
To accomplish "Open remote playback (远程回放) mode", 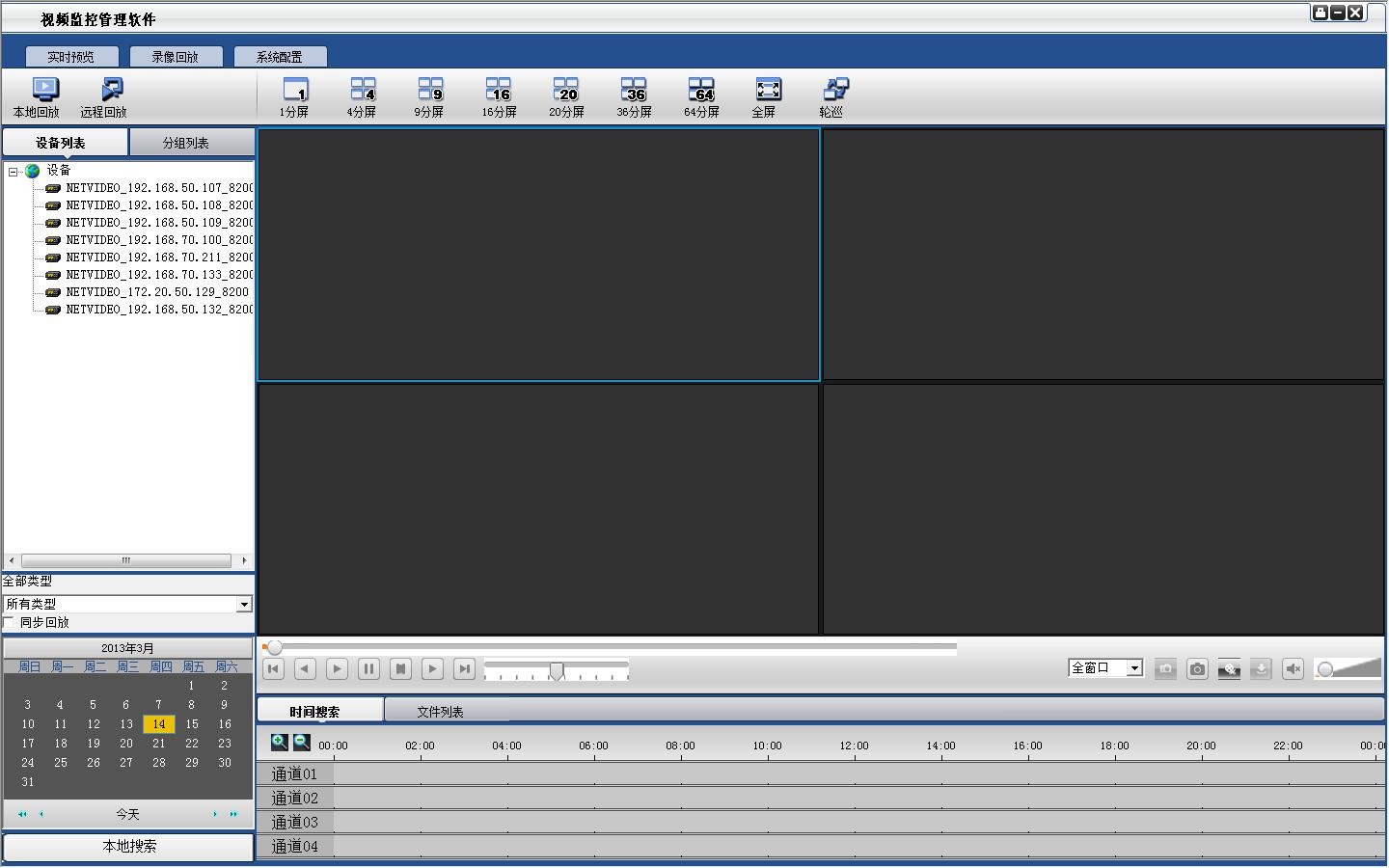I will click(104, 97).
